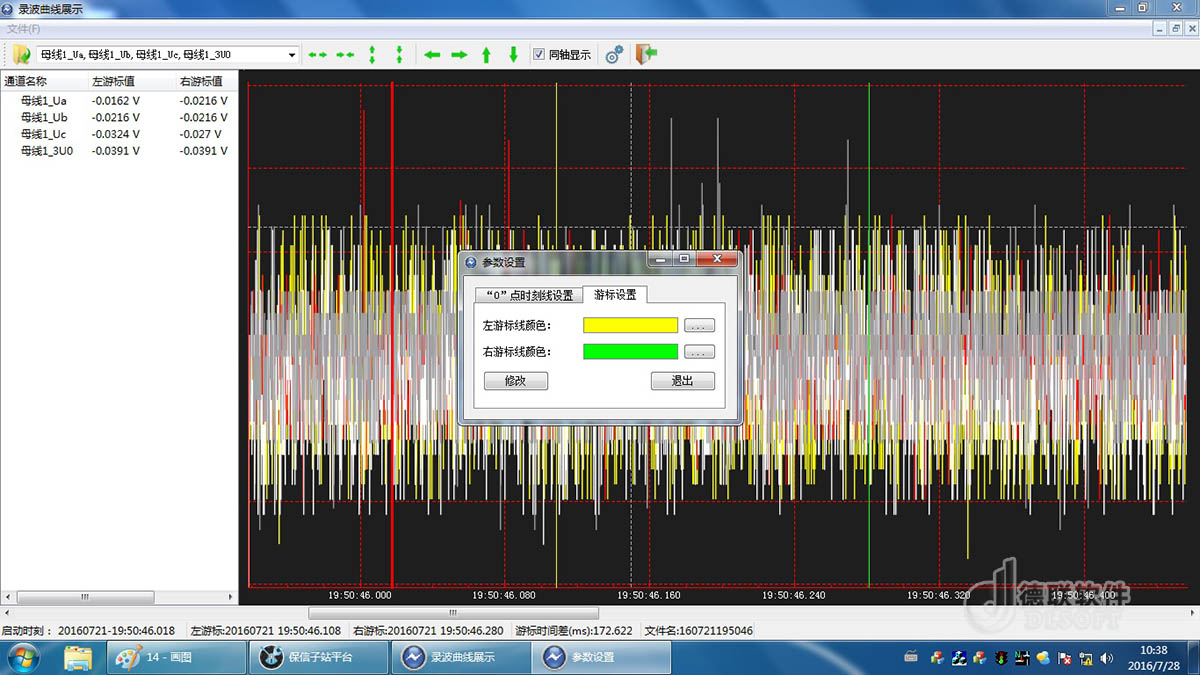
Task: Click the horizontal expand arrows icon
Action: [x=317, y=54]
